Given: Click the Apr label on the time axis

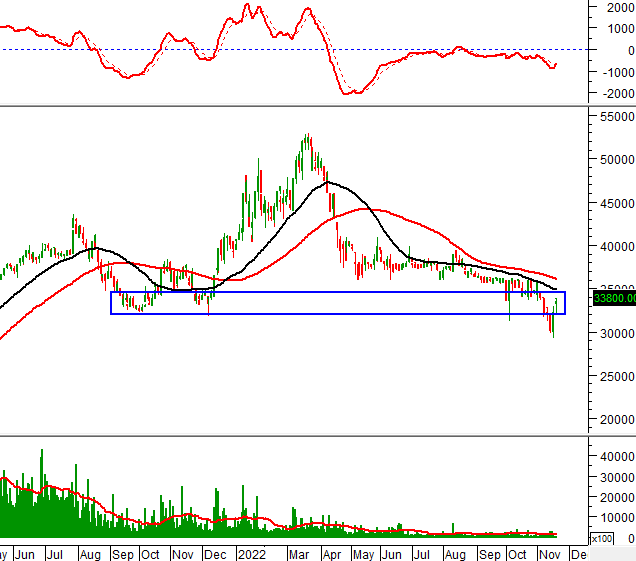Looking at the screenshot, I should tap(331, 552).
